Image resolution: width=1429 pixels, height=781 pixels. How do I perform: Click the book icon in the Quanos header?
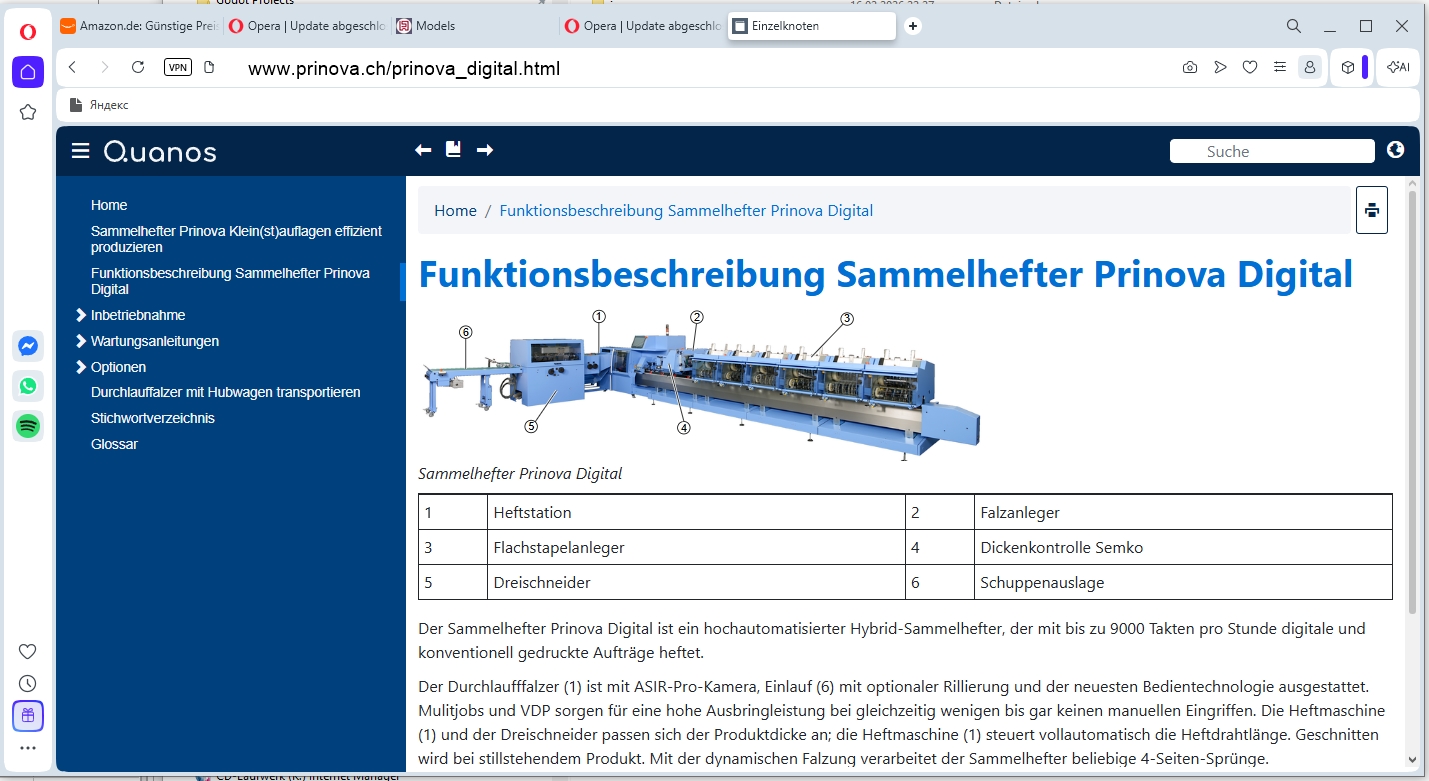(453, 149)
